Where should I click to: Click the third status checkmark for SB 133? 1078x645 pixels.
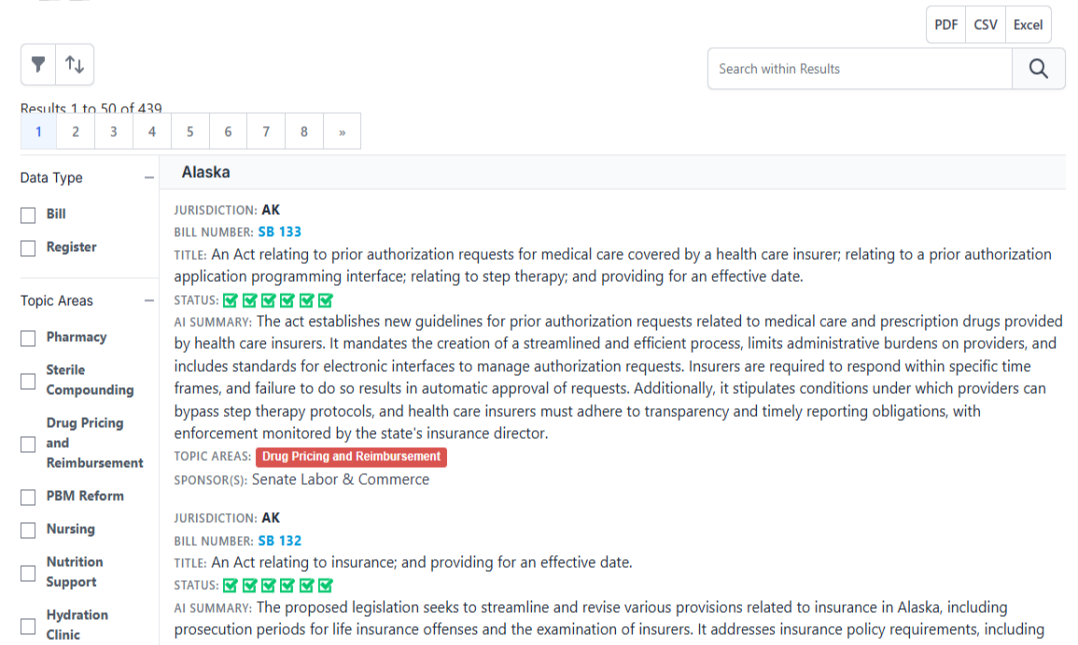[269, 299]
